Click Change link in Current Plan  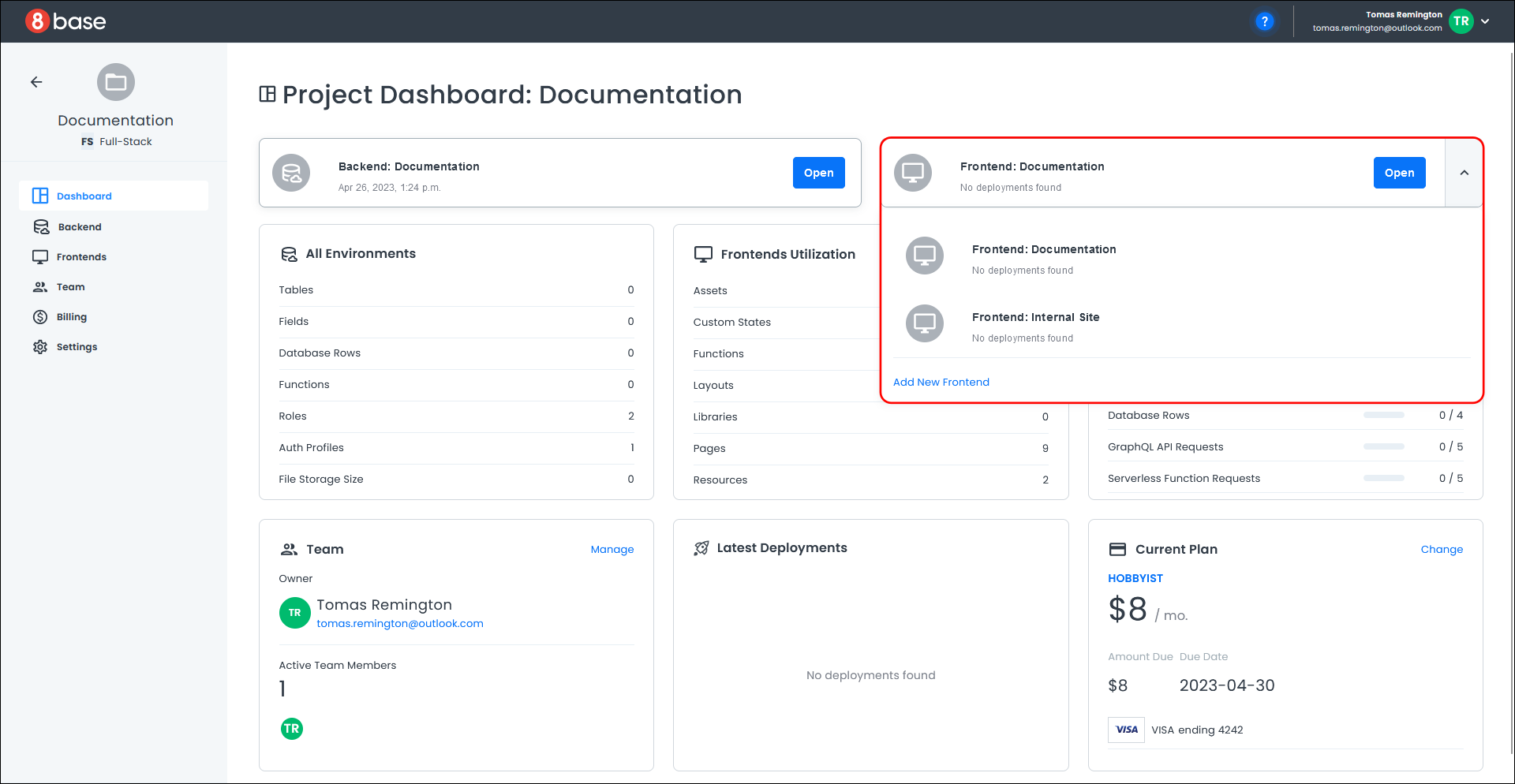pyautogui.click(x=1441, y=550)
